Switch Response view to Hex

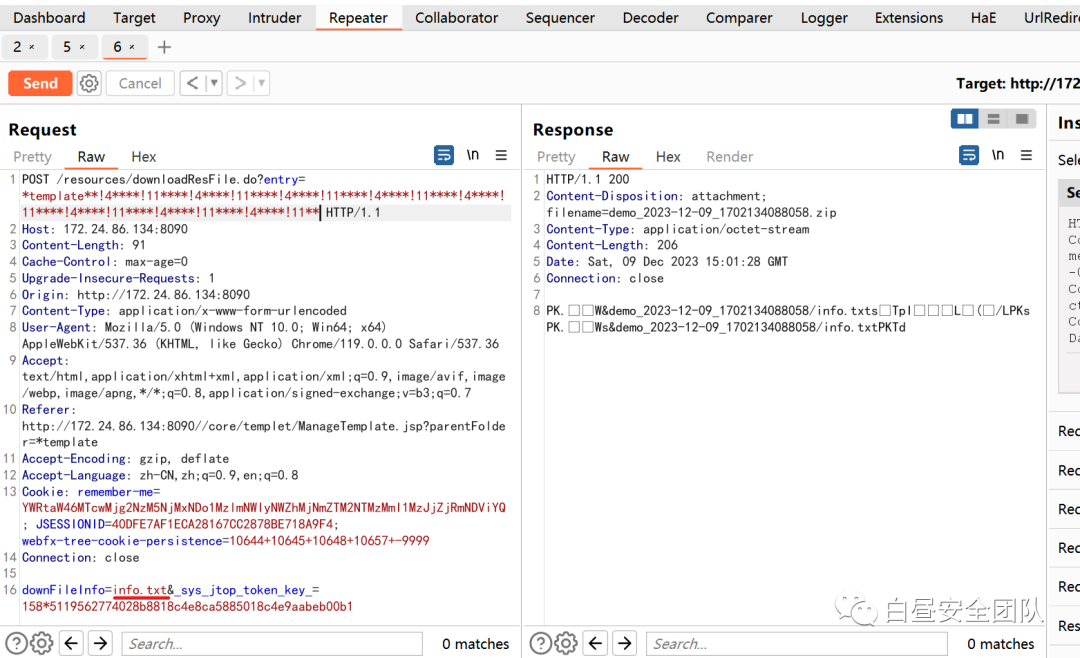[668, 156]
